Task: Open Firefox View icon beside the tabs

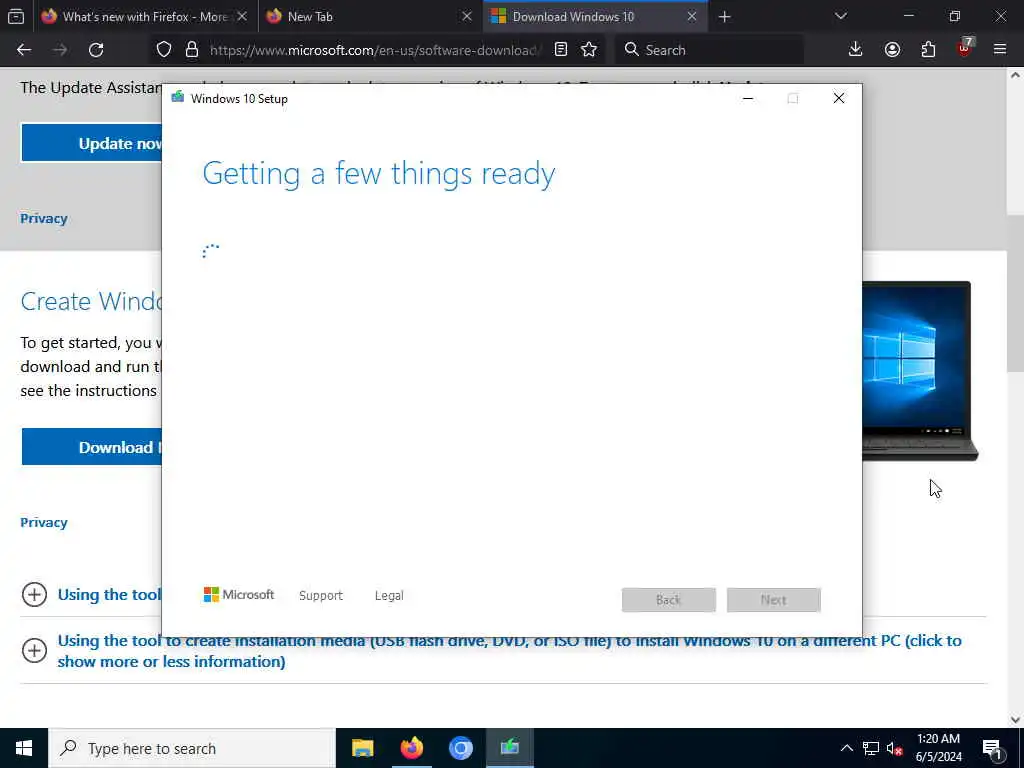Action: coord(16,16)
